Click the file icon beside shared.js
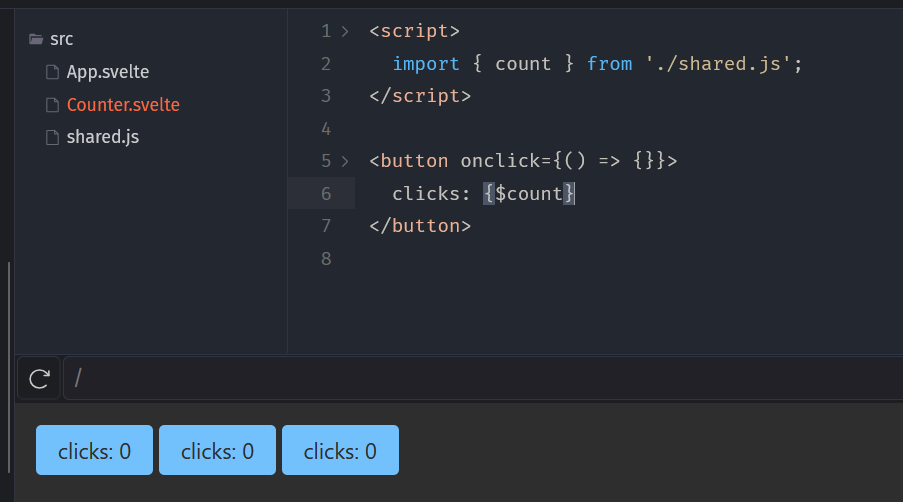 click(53, 137)
